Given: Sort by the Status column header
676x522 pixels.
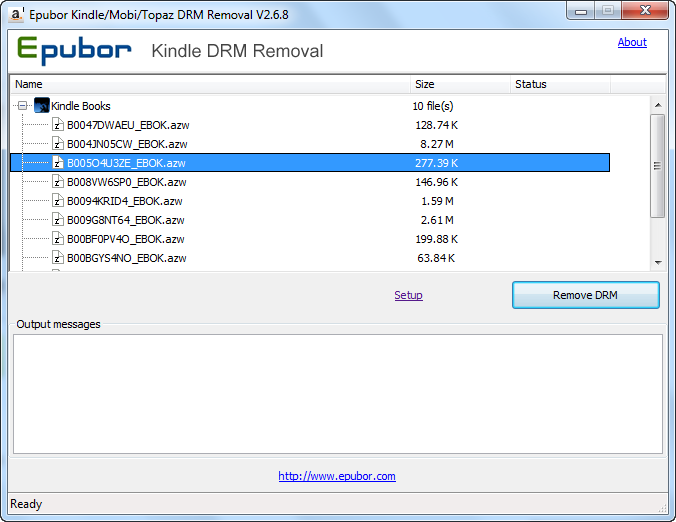Looking at the screenshot, I should coord(560,84).
